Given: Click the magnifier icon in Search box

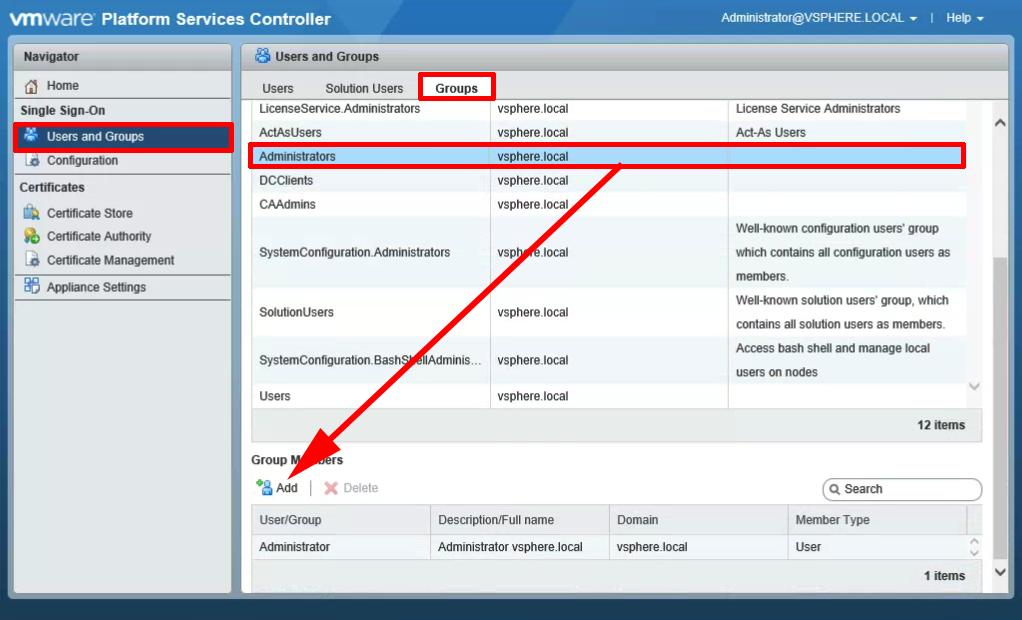Looking at the screenshot, I should click(x=834, y=489).
